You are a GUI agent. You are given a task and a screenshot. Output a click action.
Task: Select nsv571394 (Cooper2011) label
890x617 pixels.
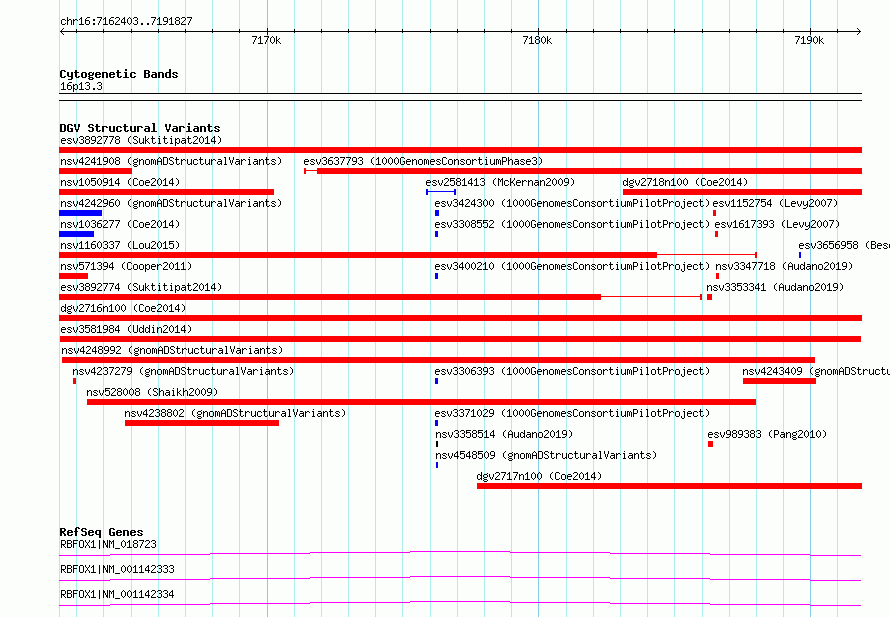tap(126, 266)
